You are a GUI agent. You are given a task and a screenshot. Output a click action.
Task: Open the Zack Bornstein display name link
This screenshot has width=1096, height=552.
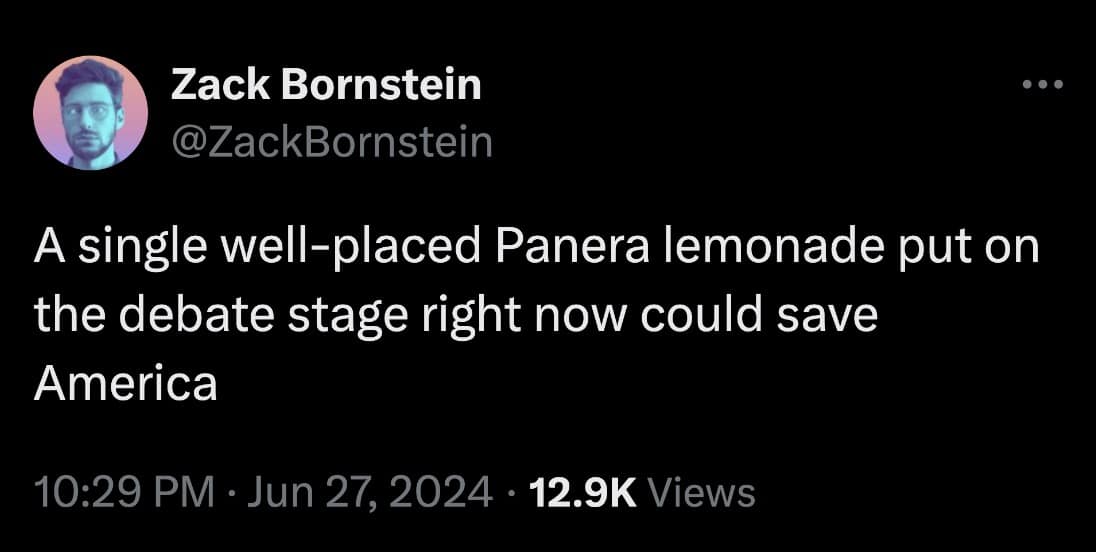[326, 86]
